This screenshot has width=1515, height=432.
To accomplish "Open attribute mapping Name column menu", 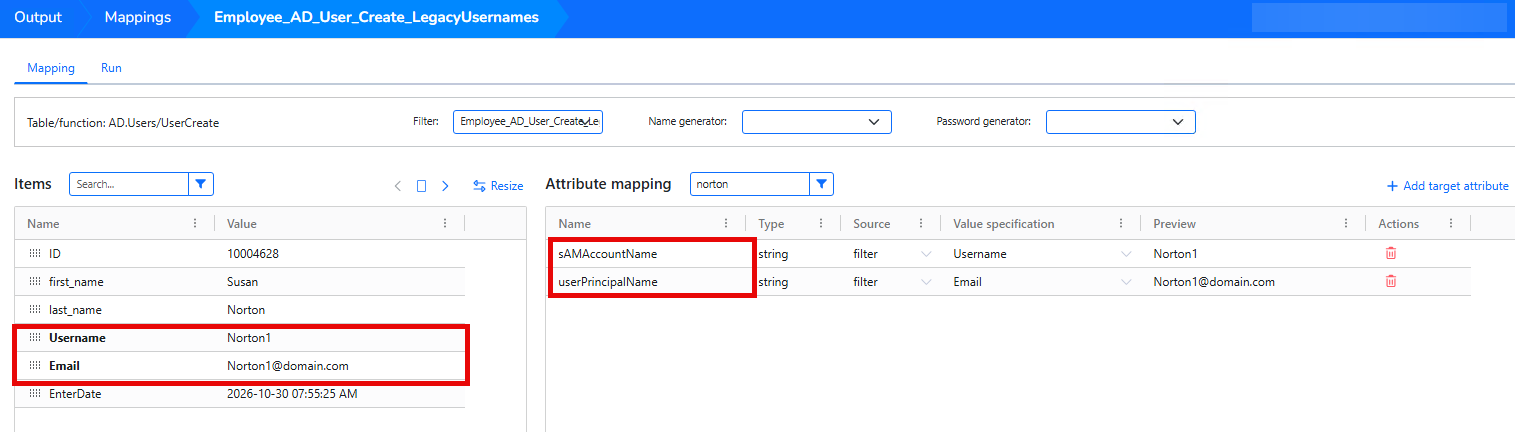I will click(x=726, y=224).
